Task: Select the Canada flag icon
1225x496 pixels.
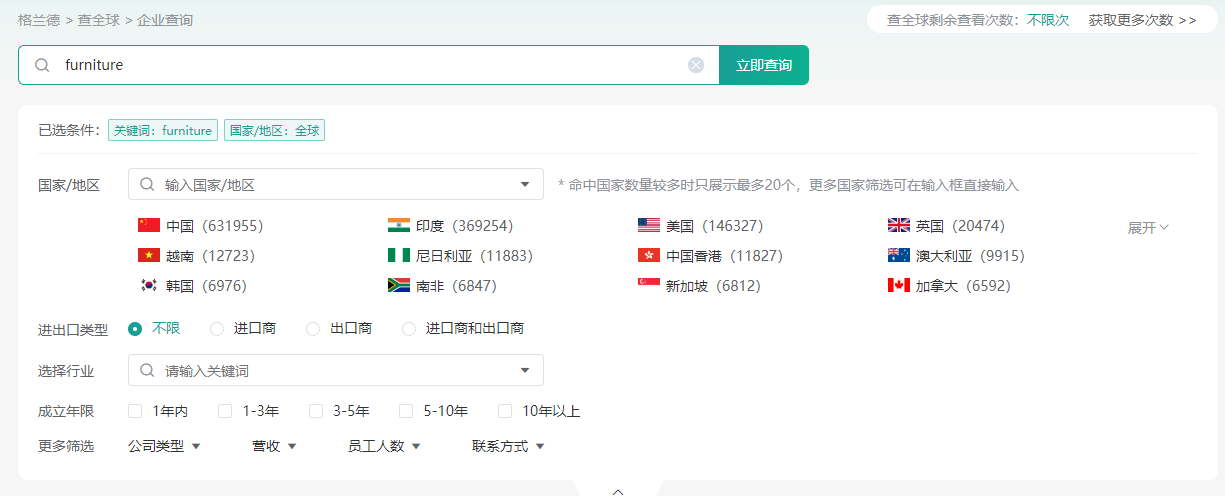Action: pos(899,285)
